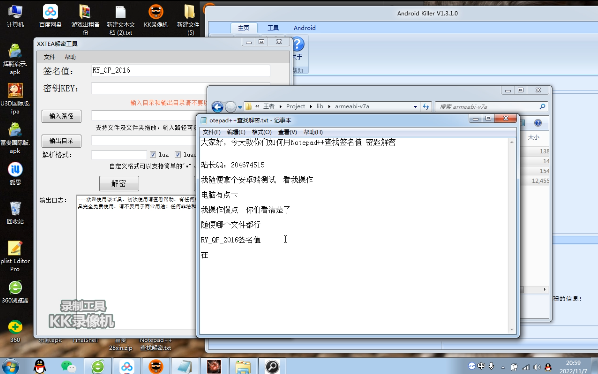Viewport: 598px width, 374px height.
Task: Click the input path text field
Action: pyautogui.click(x=144, y=116)
